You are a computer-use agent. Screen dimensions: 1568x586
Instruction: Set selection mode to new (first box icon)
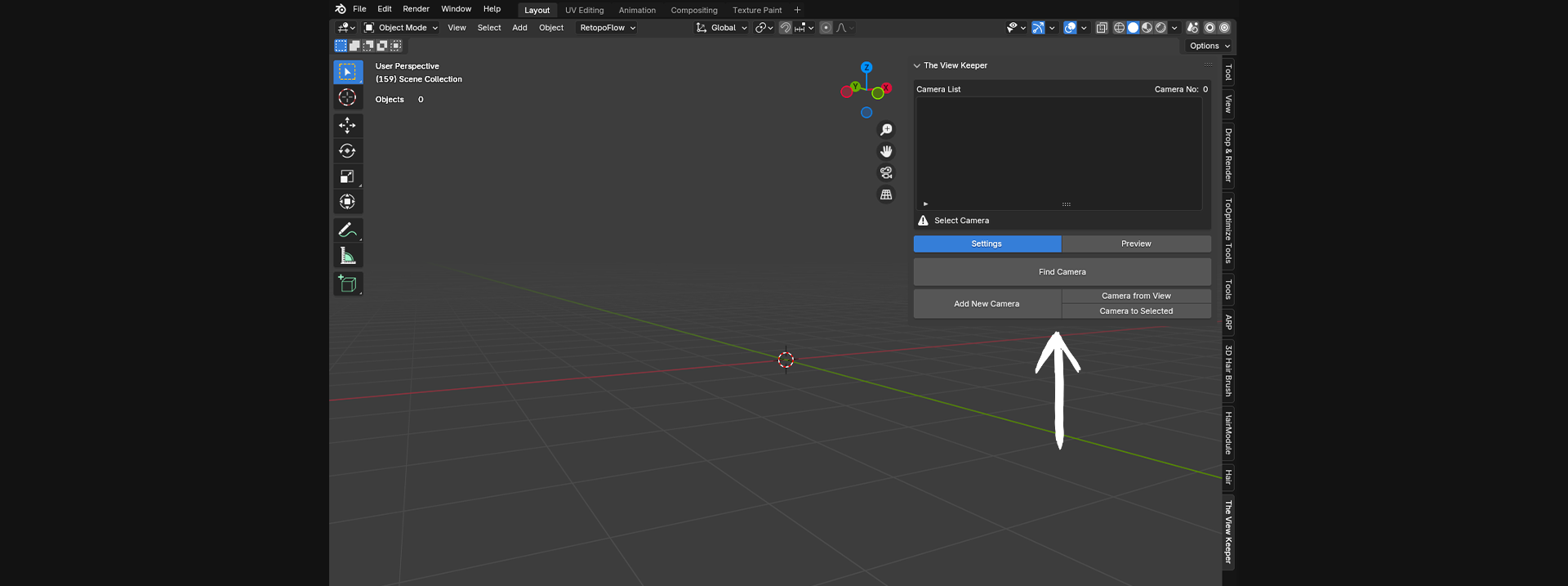pyautogui.click(x=341, y=46)
